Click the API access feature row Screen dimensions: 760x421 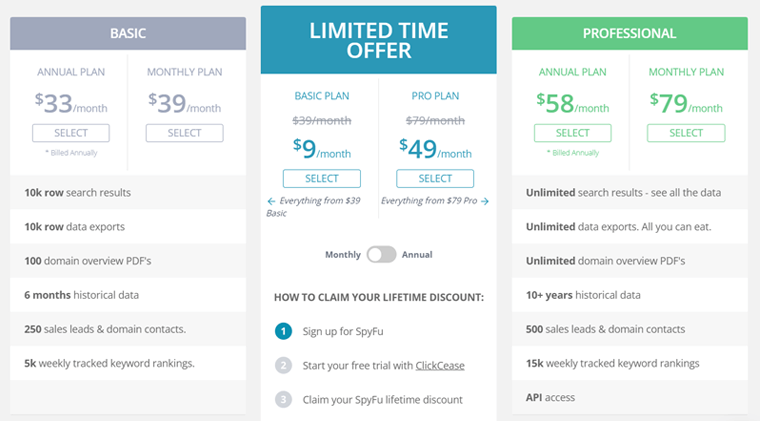coord(630,397)
